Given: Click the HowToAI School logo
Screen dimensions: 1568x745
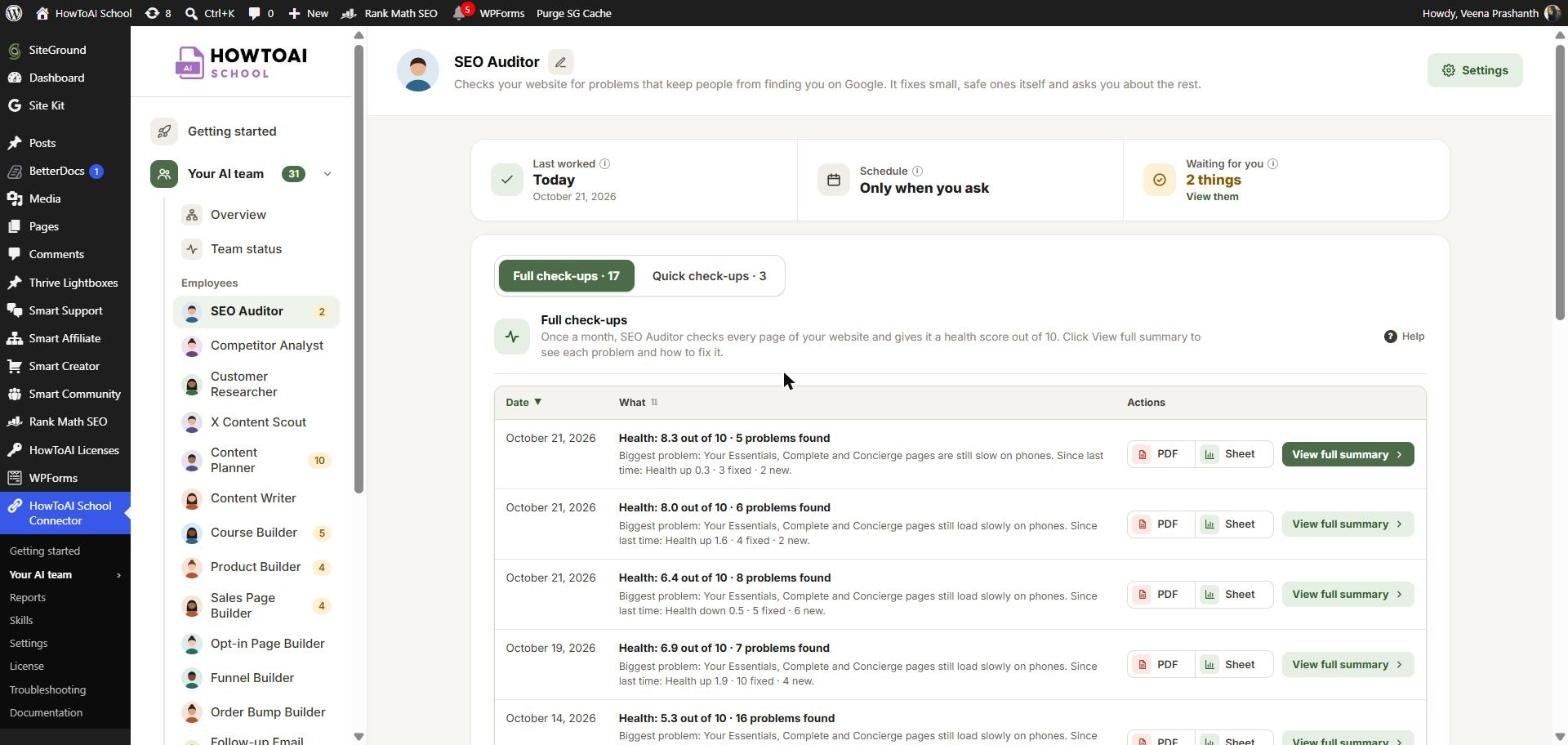Looking at the screenshot, I should click(x=241, y=62).
